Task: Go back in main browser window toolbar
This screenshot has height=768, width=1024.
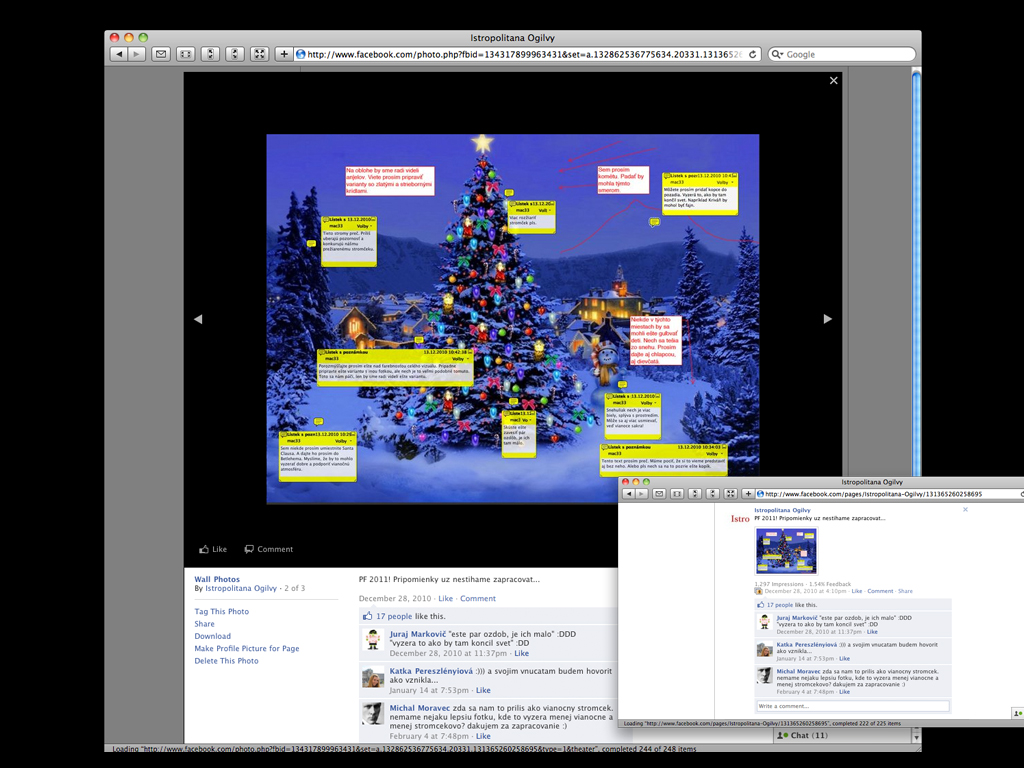Action: point(119,54)
